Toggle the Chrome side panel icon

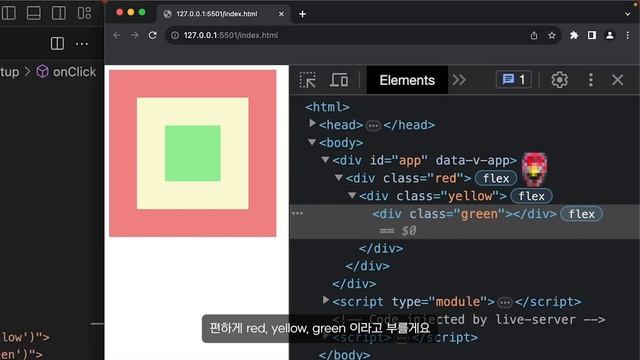pyautogui.click(x=592, y=36)
